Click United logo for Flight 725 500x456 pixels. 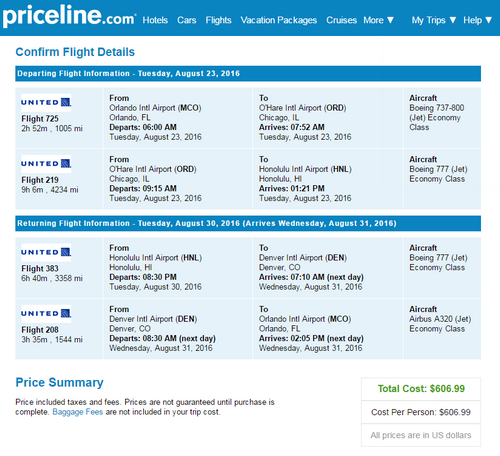46,102
